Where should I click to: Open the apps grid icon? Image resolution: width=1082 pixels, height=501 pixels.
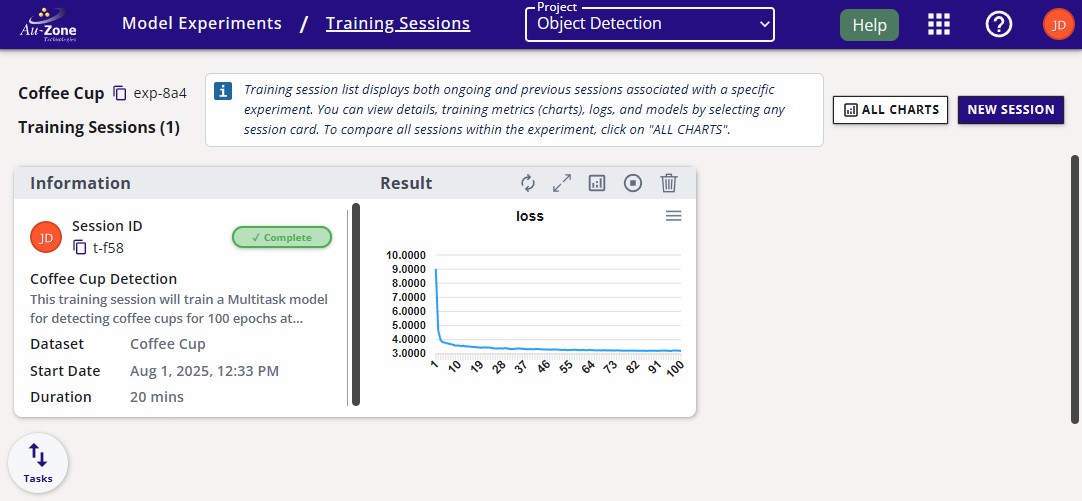tap(938, 25)
